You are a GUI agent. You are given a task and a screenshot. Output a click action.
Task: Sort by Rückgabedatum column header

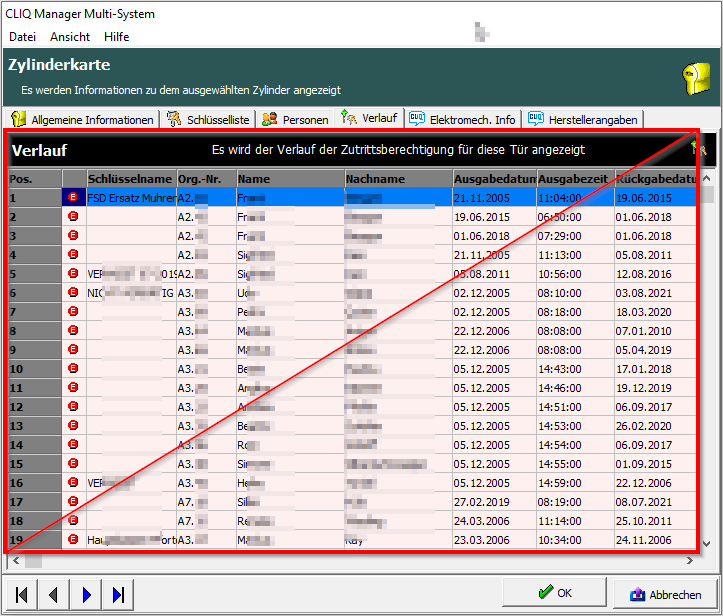(x=655, y=179)
